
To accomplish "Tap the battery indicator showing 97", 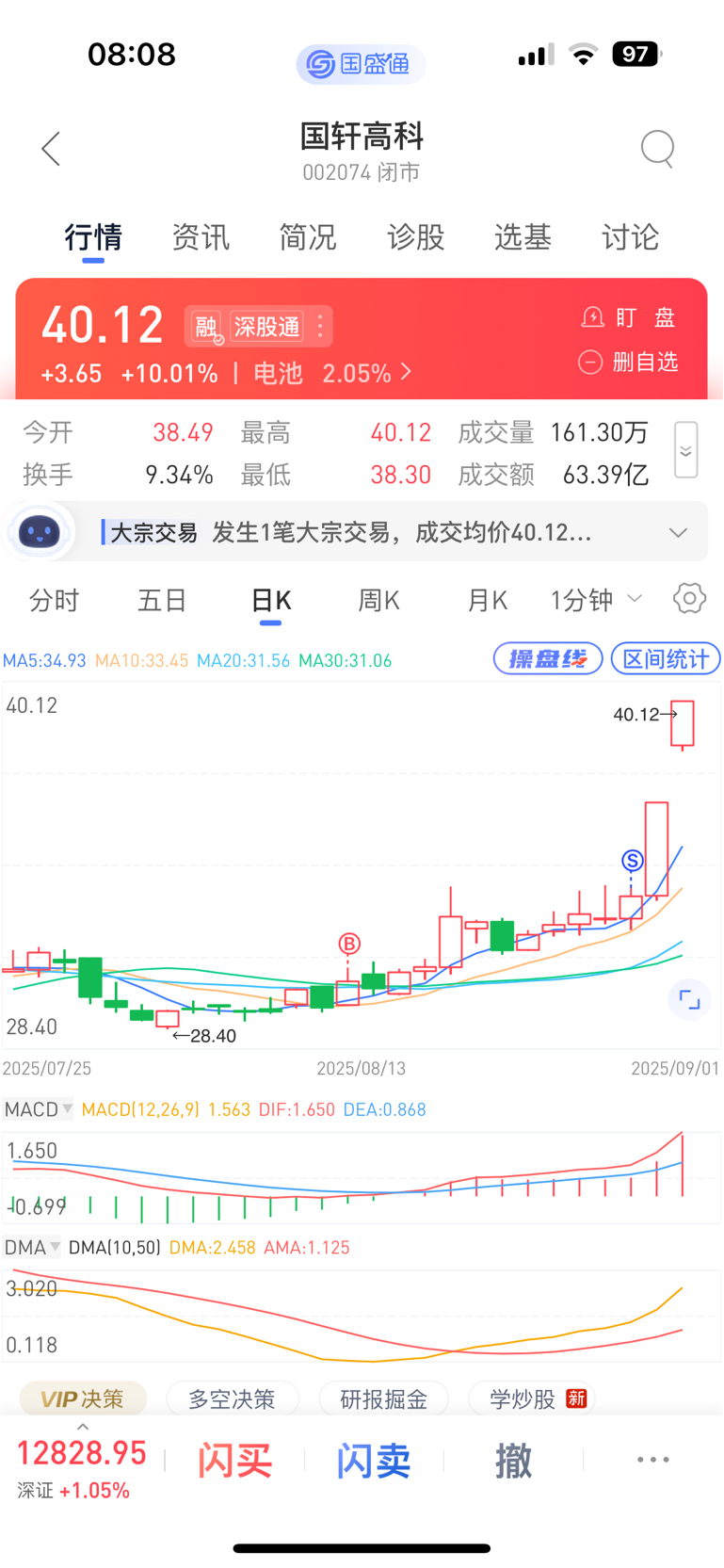I will point(637,54).
